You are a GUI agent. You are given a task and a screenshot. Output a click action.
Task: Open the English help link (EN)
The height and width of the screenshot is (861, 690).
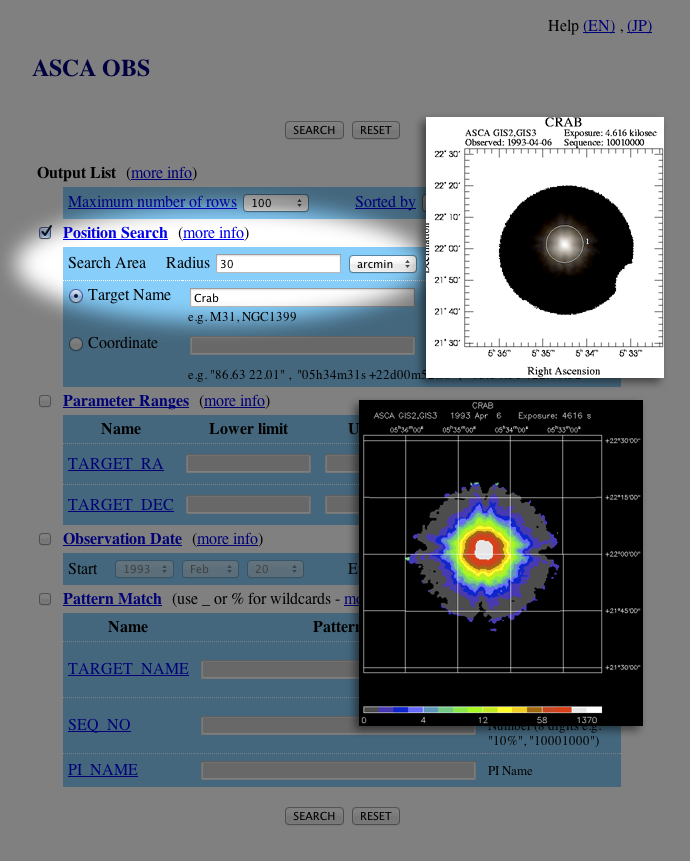(x=599, y=26)
